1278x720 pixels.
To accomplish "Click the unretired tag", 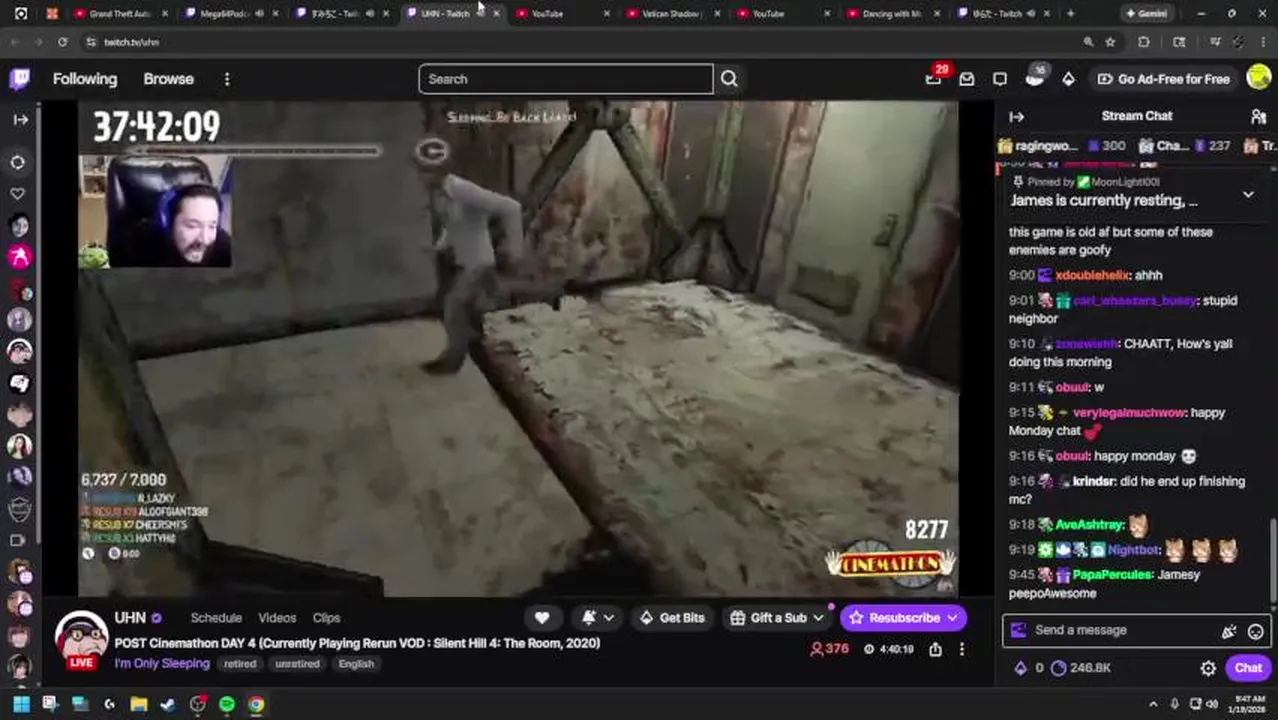I will 297,664.
